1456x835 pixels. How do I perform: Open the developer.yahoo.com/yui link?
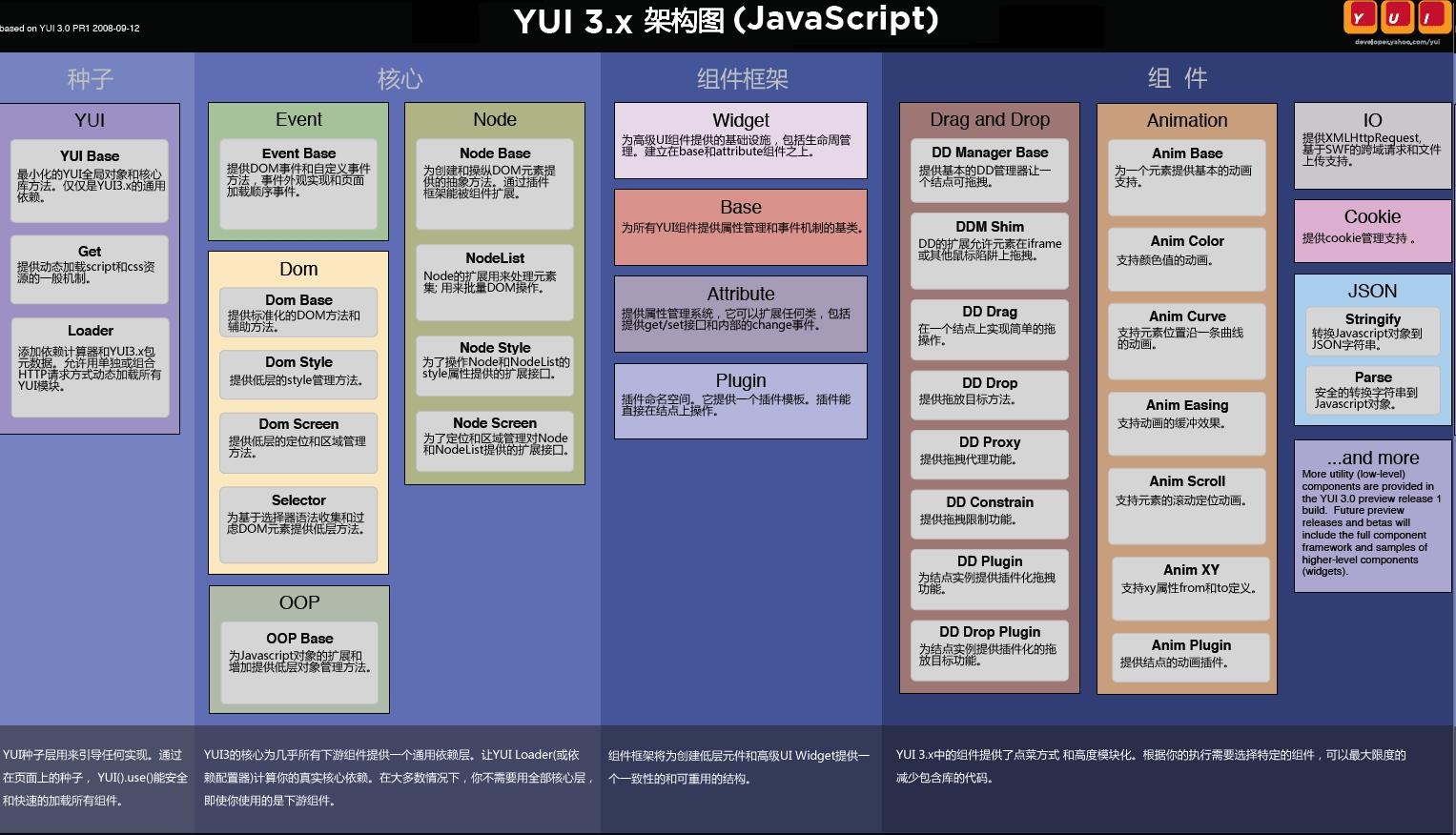tap(1397, 42)
